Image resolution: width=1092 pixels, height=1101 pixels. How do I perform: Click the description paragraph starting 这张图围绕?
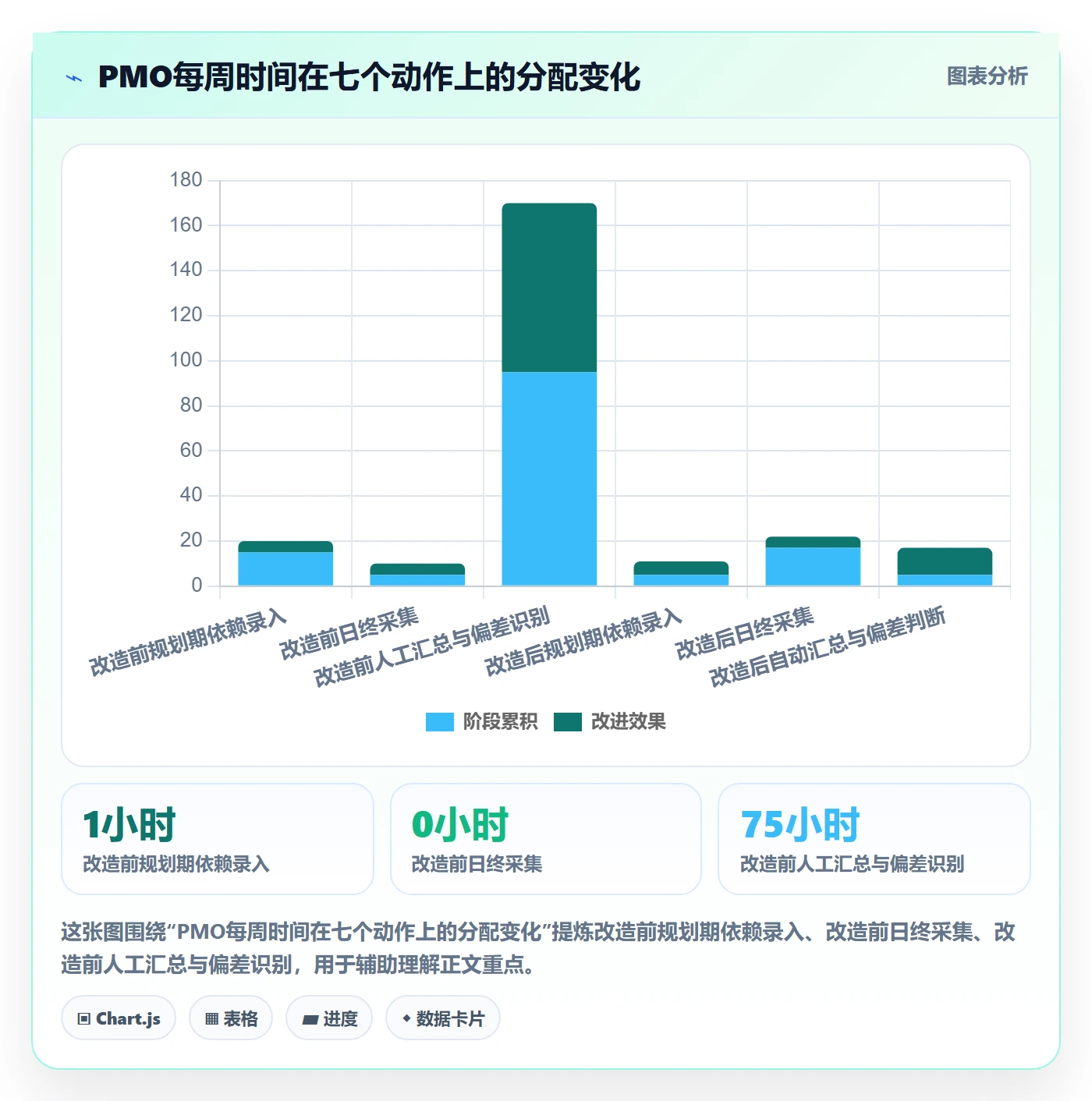click(x=538, y=948)
